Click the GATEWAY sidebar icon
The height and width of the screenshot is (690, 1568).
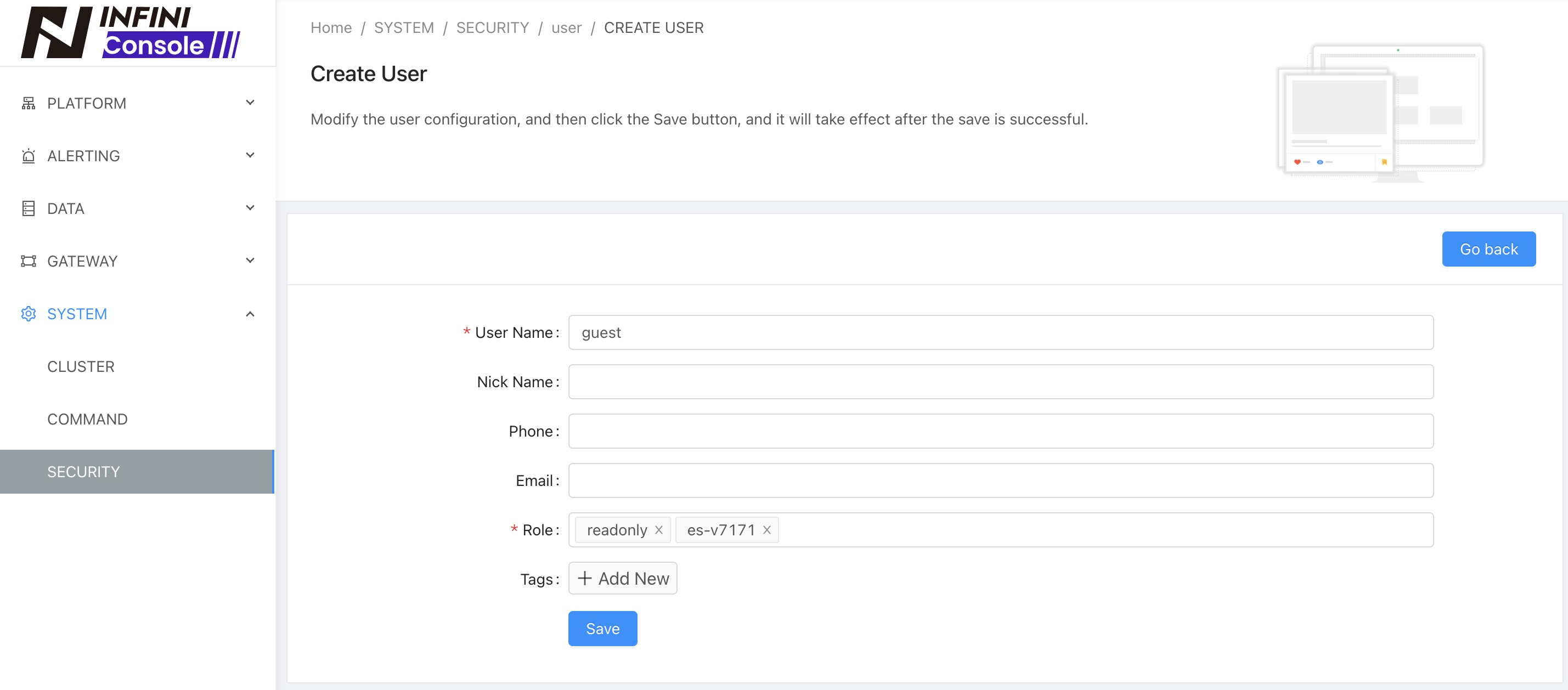[27, 261]
